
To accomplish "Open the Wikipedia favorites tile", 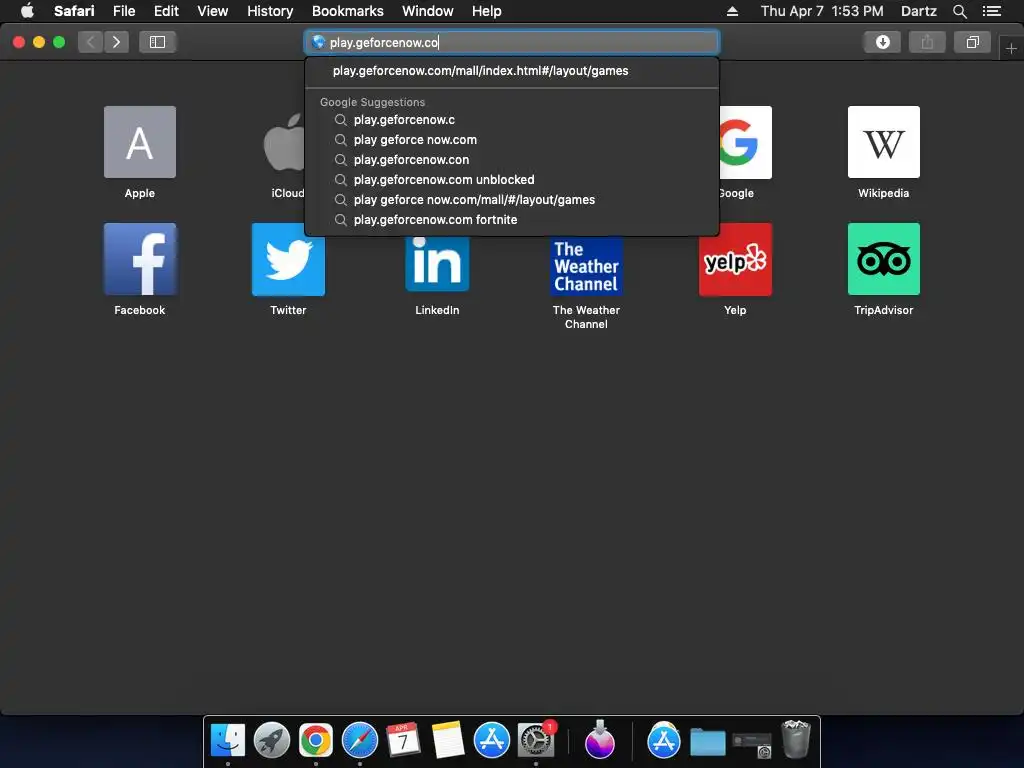I will pyautogui.click(x=884, y=142).
